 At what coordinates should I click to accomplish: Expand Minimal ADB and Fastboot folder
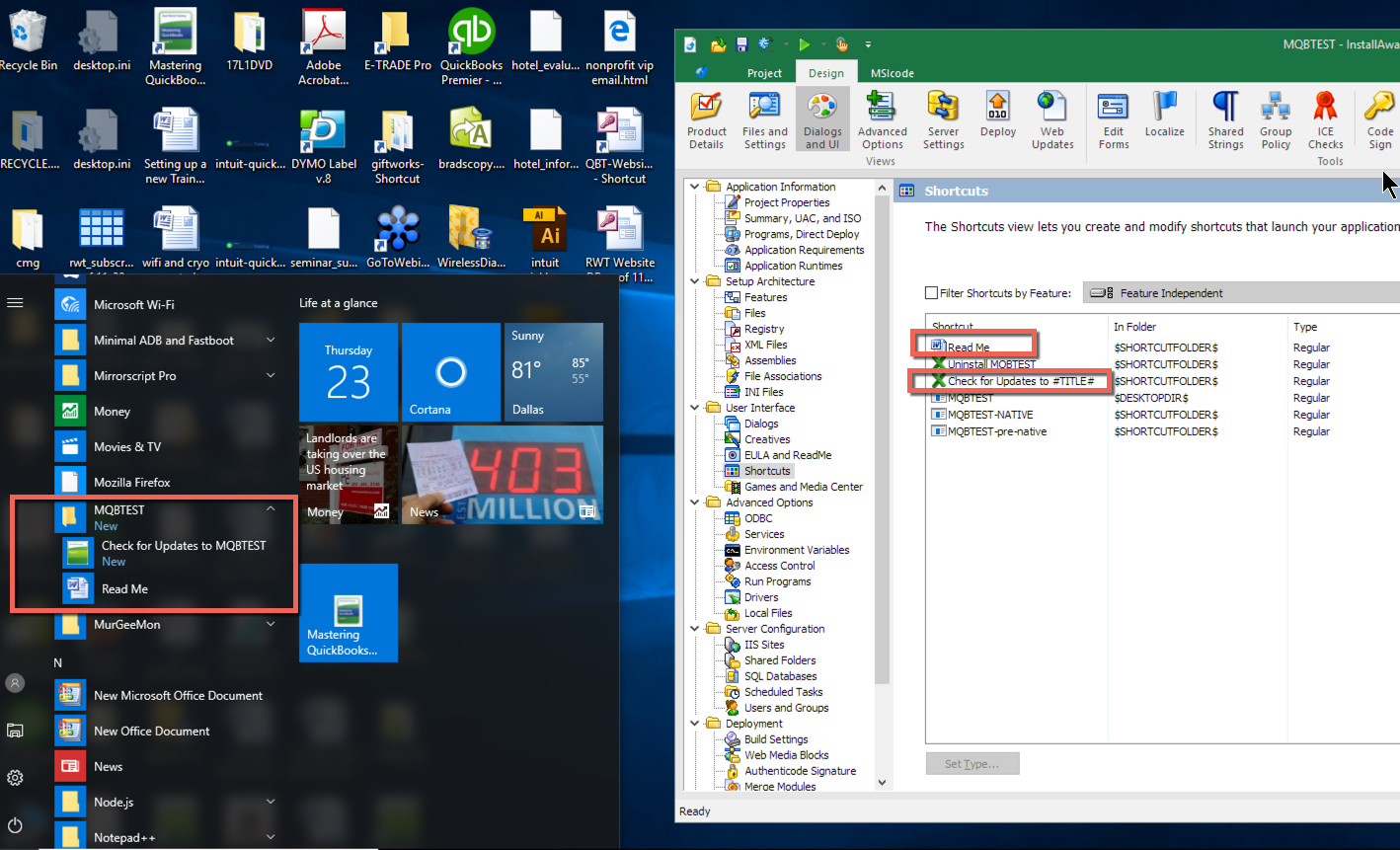click(x=271, y=340)
